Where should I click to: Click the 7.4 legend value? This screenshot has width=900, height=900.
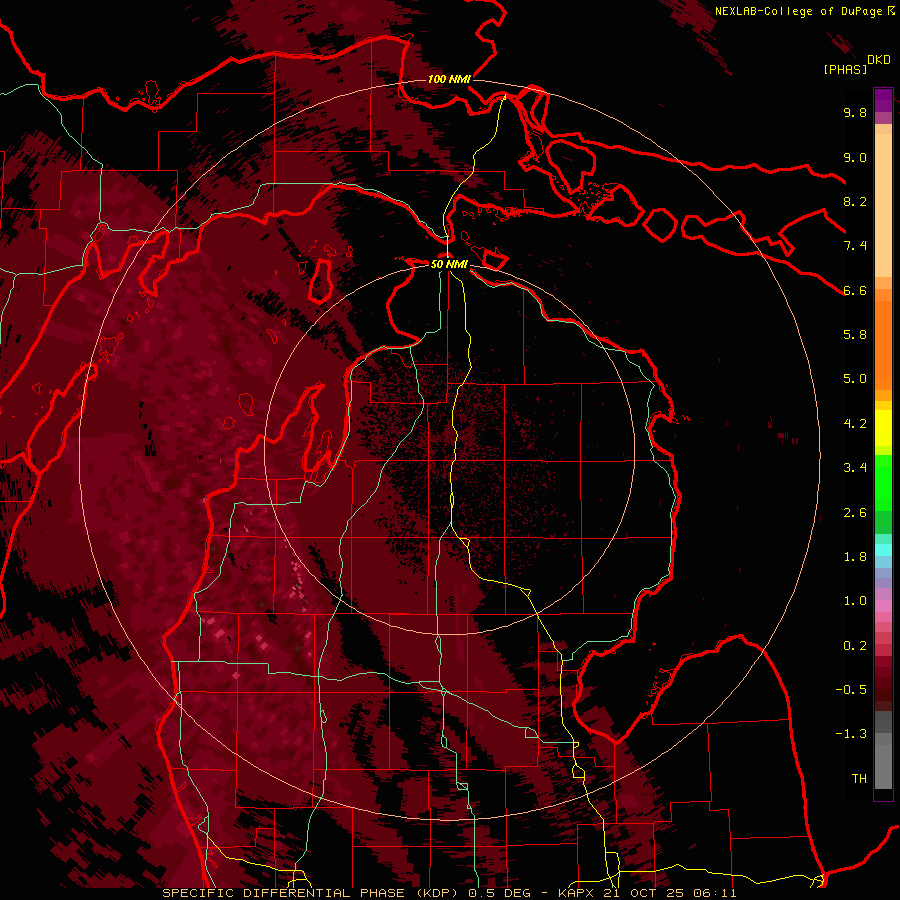pyautogui.click(x=855, y=246)
